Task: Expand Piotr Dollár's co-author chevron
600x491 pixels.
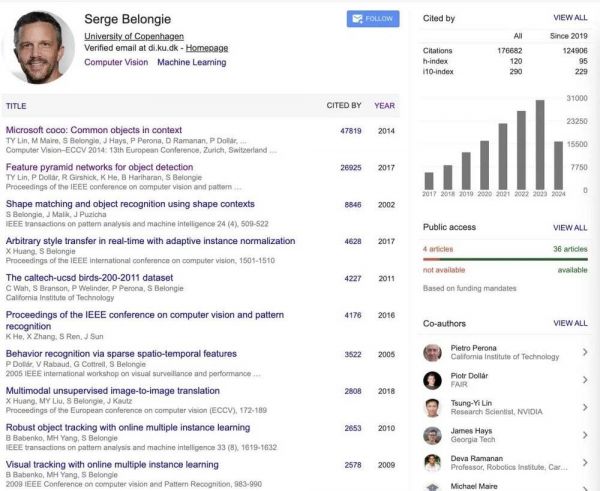Action: tap(585, 380)
